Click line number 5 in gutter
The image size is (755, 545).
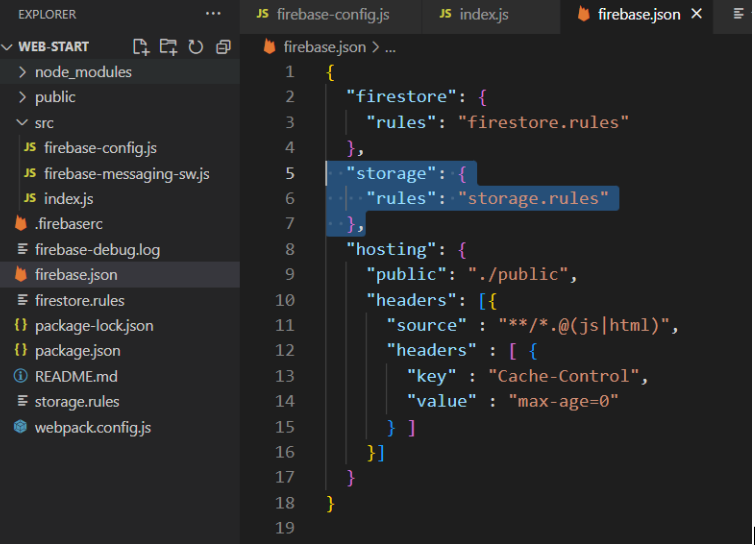(x=289, y=173)
